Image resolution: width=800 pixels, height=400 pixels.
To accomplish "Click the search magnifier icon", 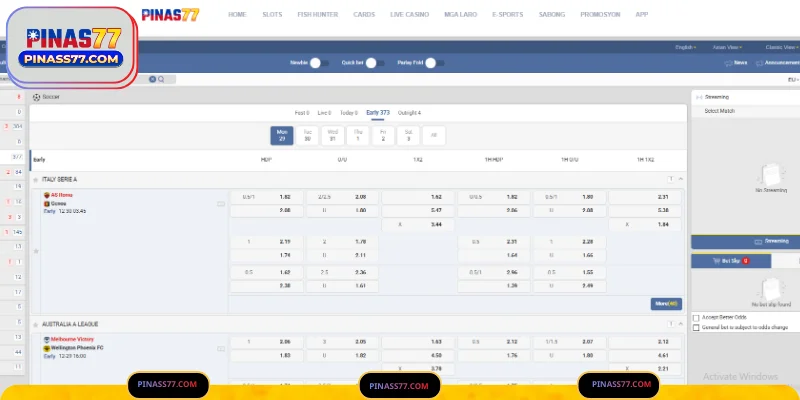I will tap(161, 79).
